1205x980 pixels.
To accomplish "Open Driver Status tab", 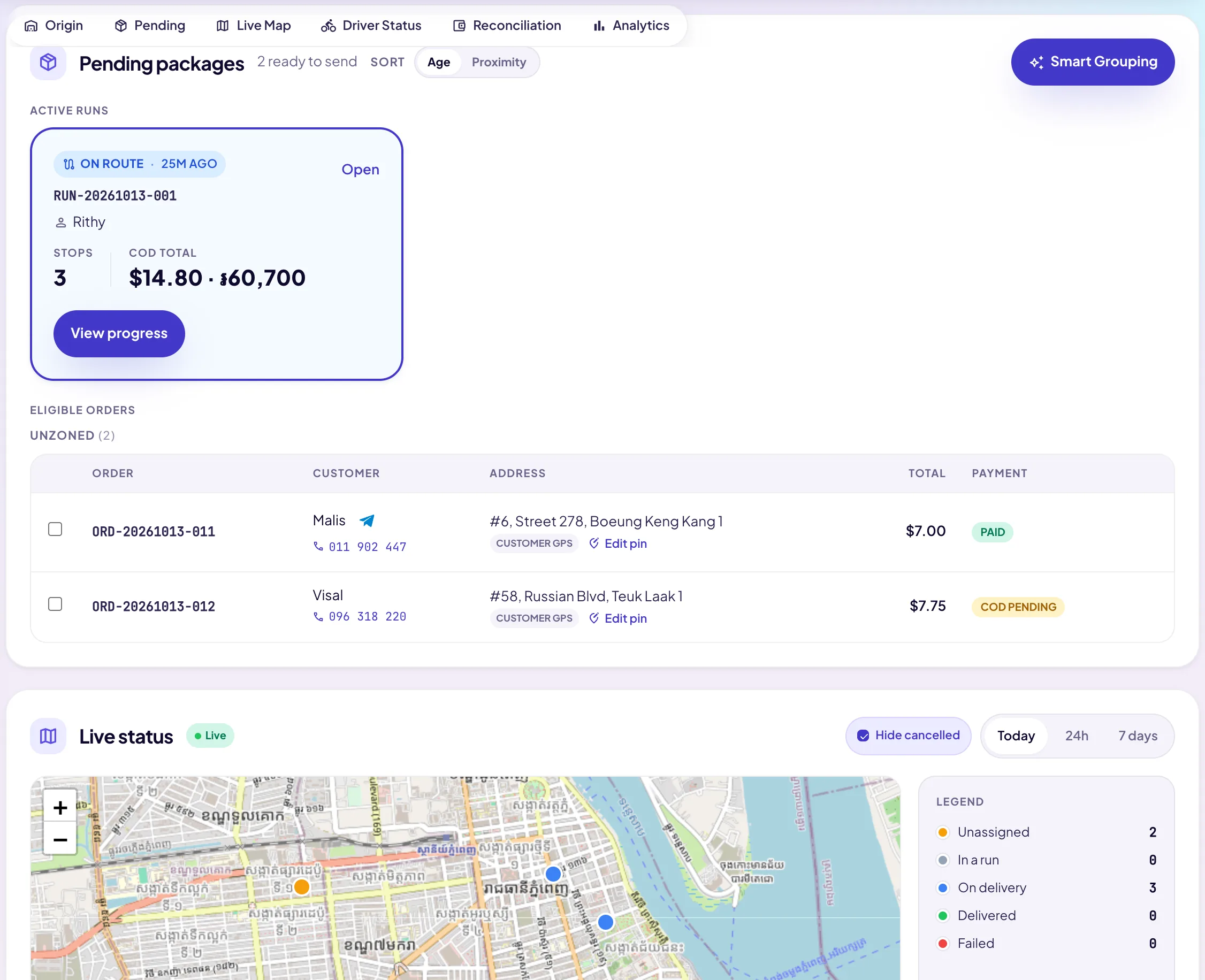I will [x=371, y=25].
